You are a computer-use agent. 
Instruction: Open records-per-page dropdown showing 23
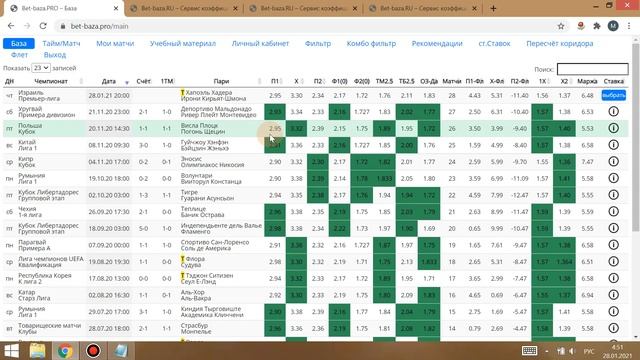tap(41, 68)
